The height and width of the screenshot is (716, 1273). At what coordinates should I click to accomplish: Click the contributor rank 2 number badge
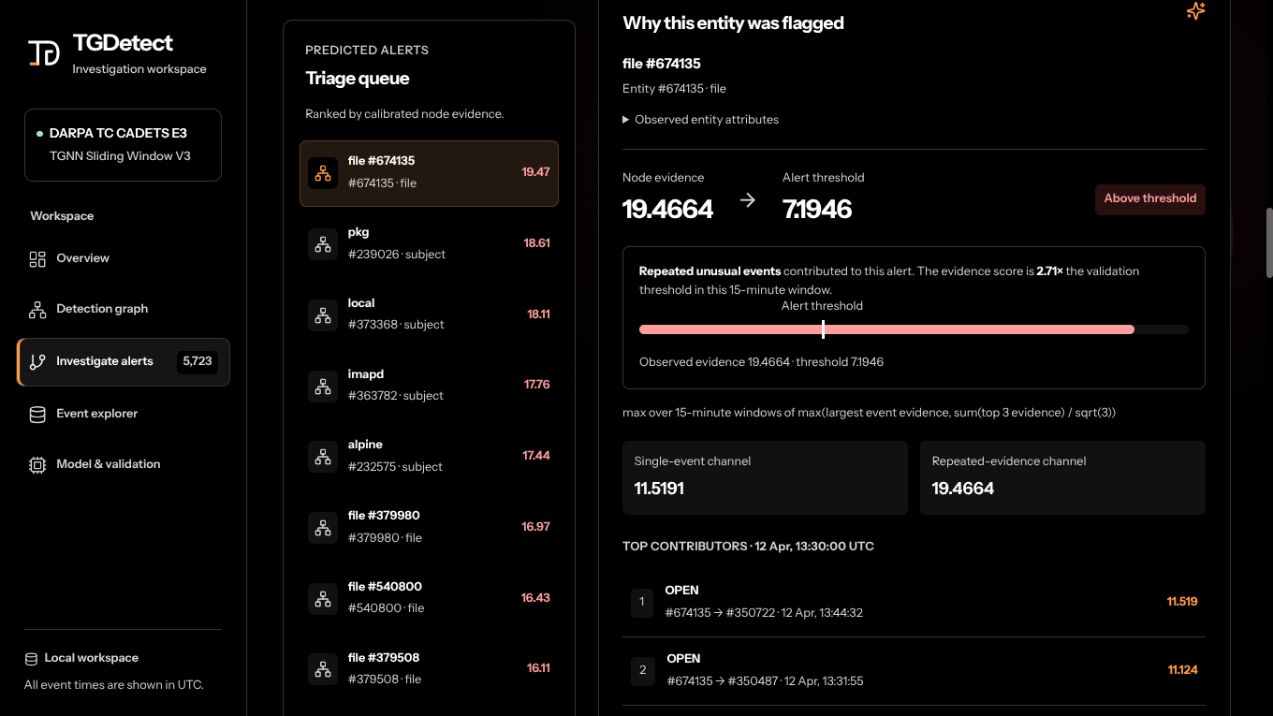[x=642, y=671]
